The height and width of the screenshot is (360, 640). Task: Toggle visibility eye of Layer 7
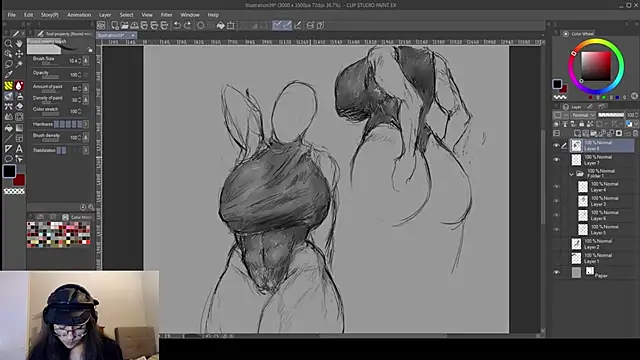coord(556,160)
